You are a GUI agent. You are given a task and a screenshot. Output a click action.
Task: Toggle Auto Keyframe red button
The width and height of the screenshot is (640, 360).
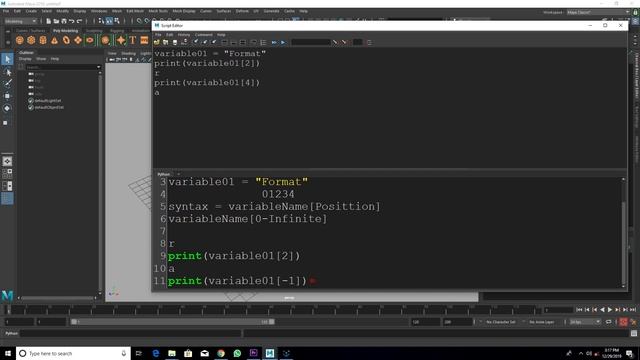623,322
